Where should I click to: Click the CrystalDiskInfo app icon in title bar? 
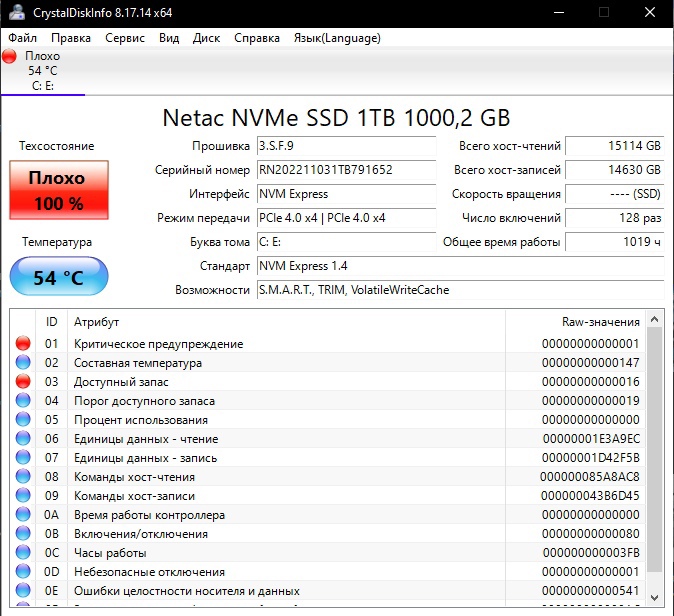[x=16, y=13]
